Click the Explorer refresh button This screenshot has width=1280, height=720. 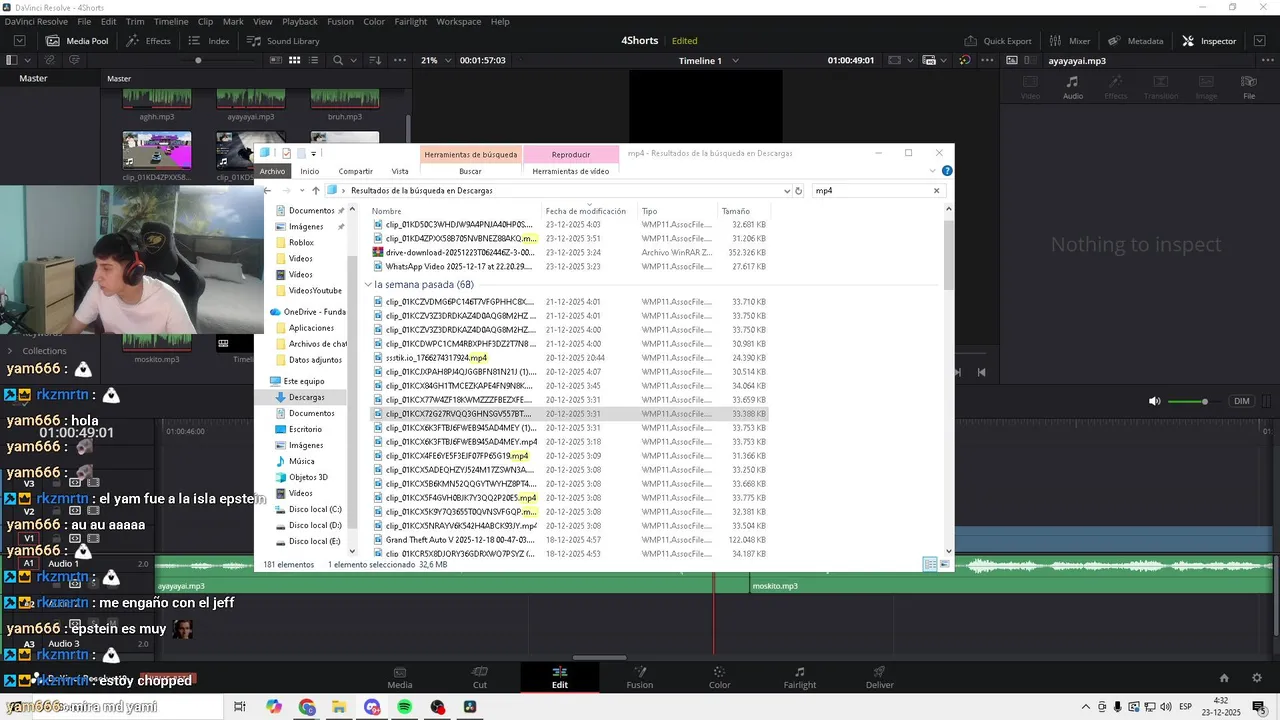798,190
